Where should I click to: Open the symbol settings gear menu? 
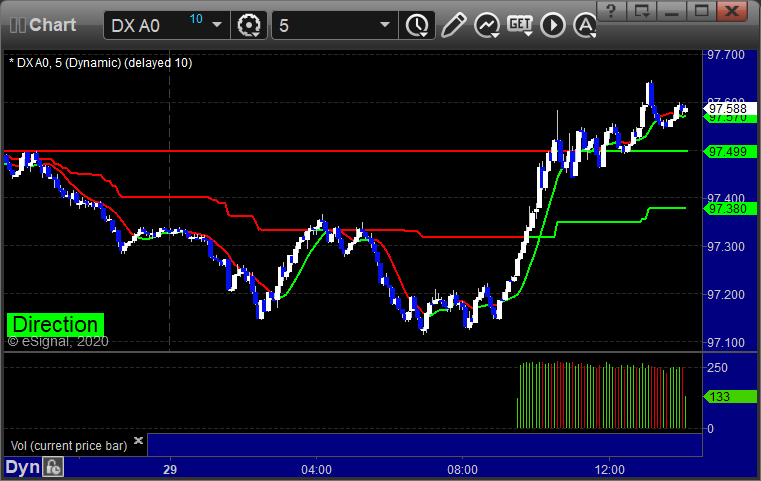pyautogui.click(x=249, y=25)
